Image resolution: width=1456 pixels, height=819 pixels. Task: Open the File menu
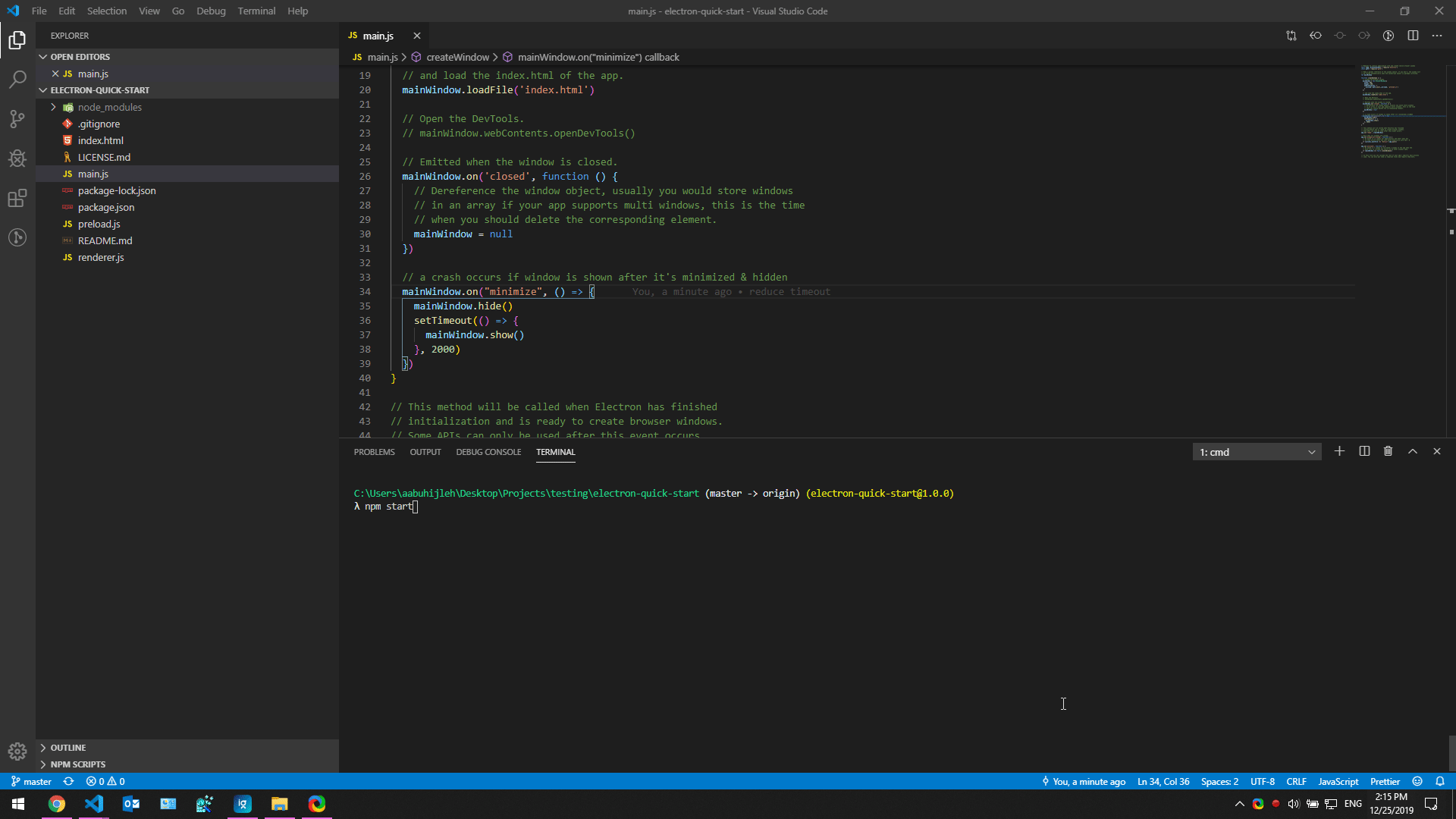tap(39, 11)
